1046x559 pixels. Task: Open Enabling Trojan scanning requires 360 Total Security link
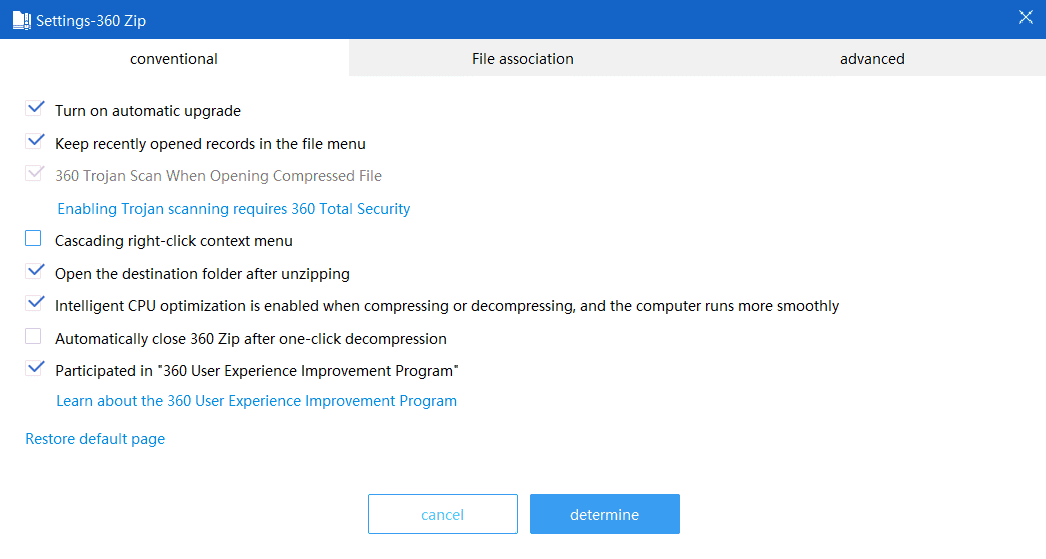click(234, 209)
